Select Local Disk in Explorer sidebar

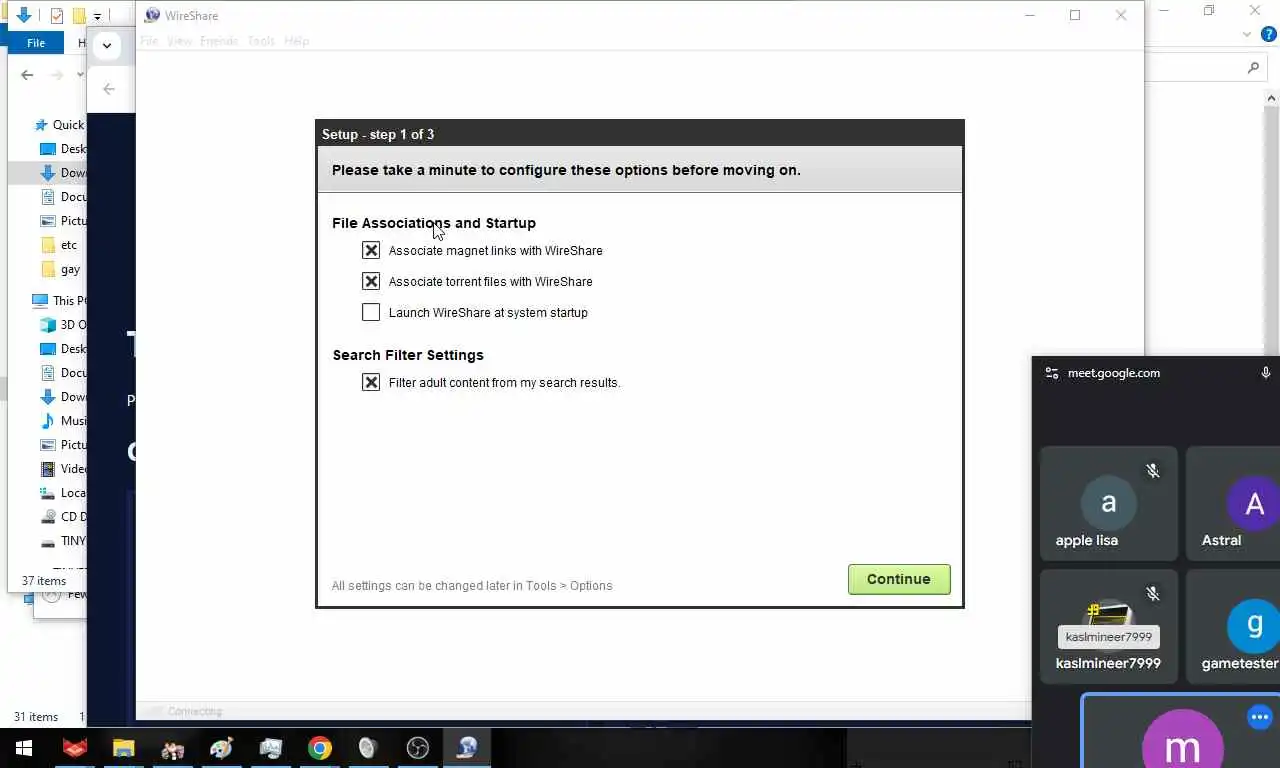tap(63, 493)
